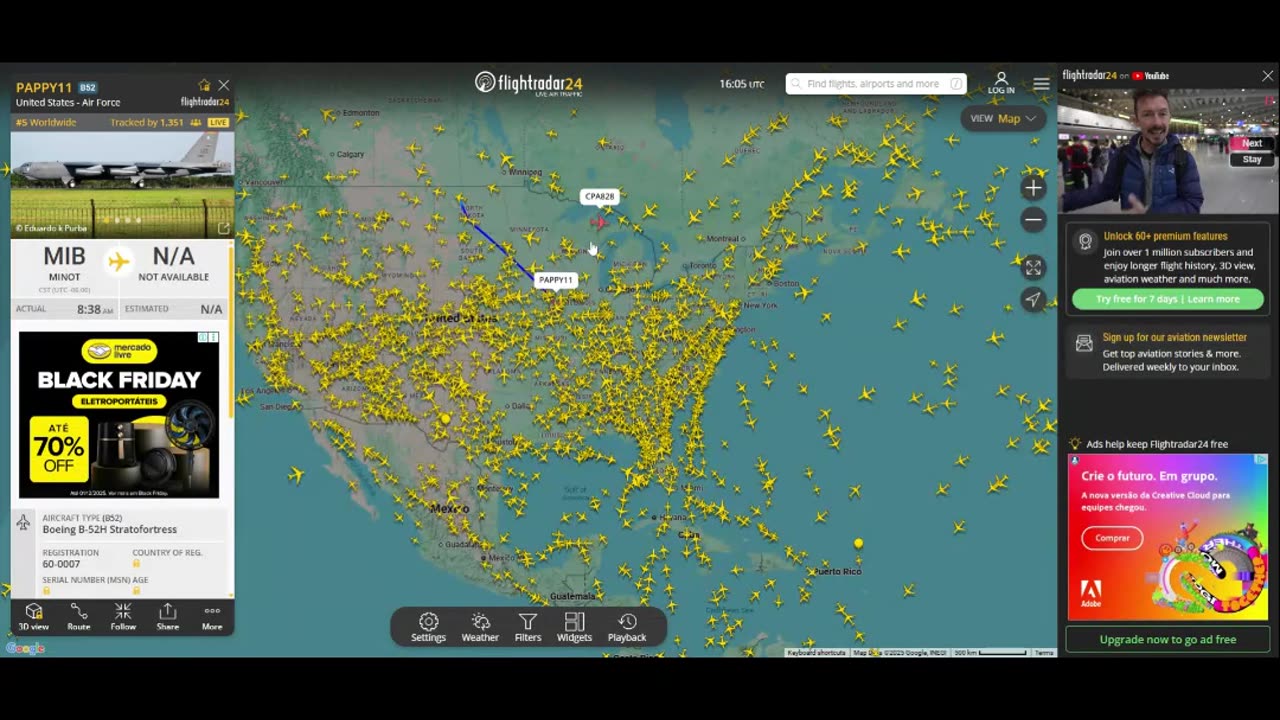Zoom out on the map

(x=1033, y=220)
